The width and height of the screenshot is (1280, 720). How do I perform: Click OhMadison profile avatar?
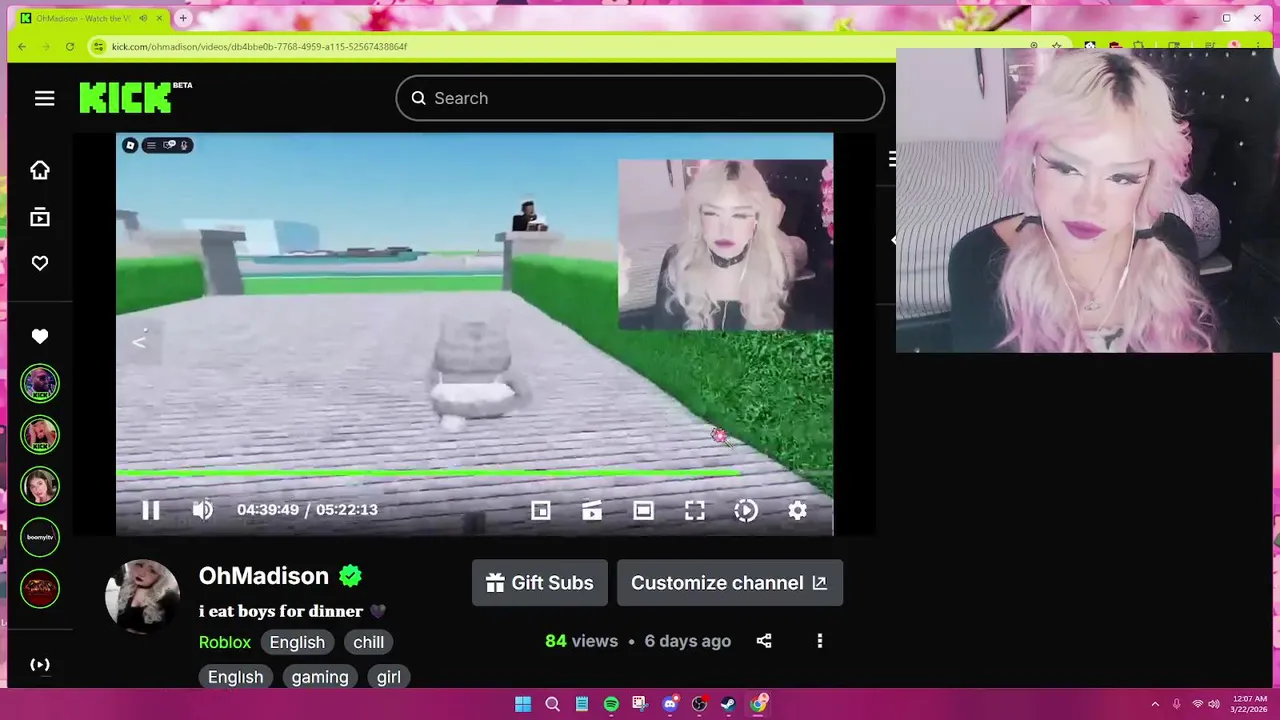pyautogui.click(x=142, y=596)
